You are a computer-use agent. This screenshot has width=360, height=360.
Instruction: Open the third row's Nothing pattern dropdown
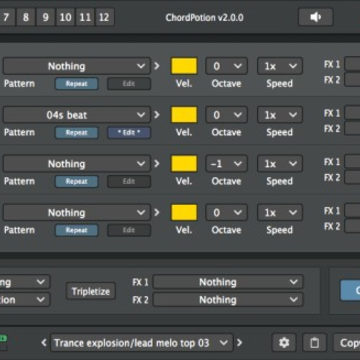[77, 164]
